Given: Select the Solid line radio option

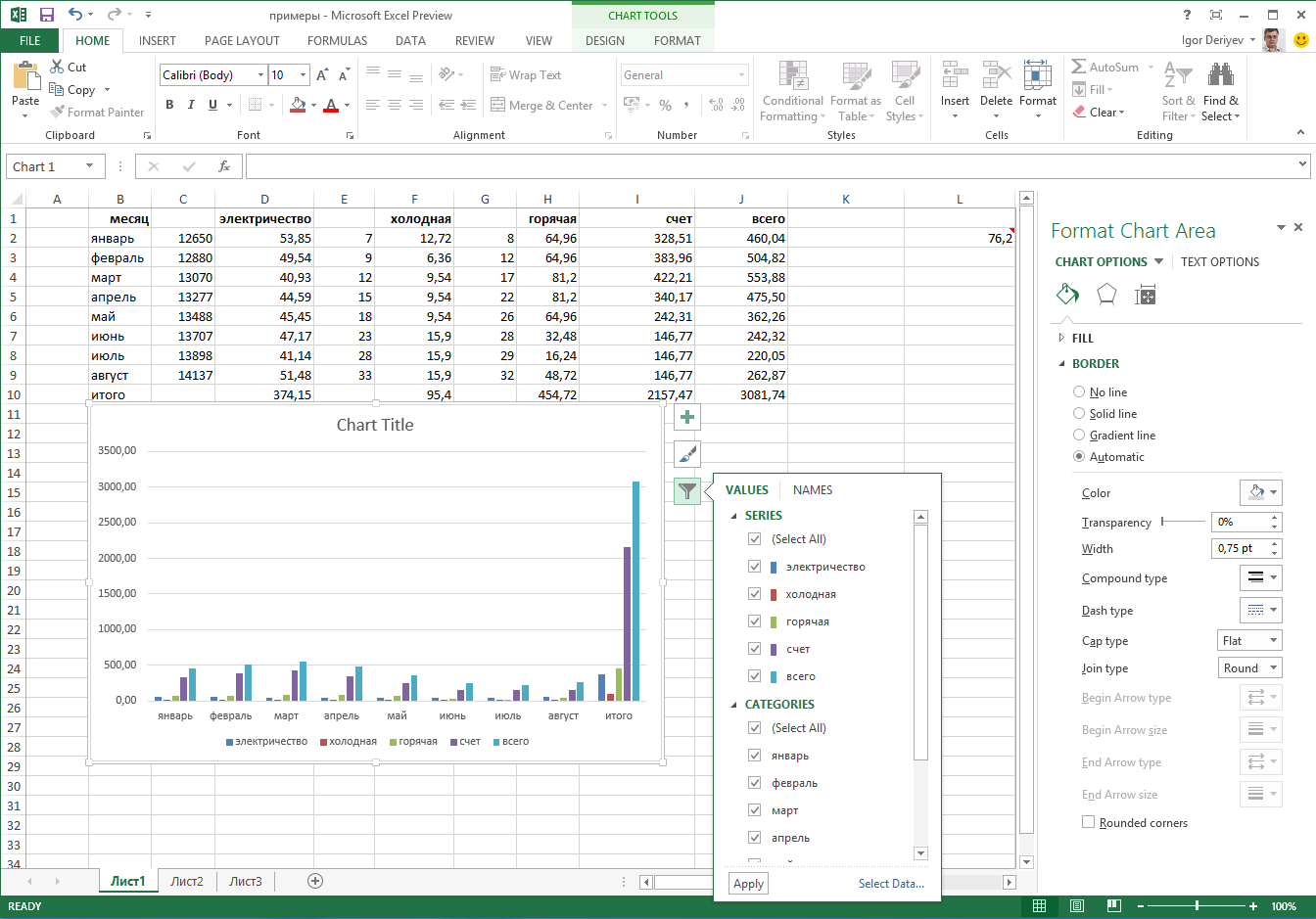Looking at the screenshot, I should click(1079, 414).
